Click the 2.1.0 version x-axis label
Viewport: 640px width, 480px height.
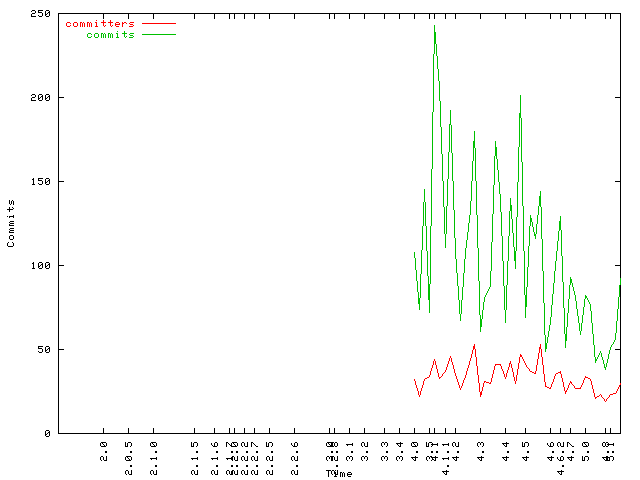[x=154, y=452]
